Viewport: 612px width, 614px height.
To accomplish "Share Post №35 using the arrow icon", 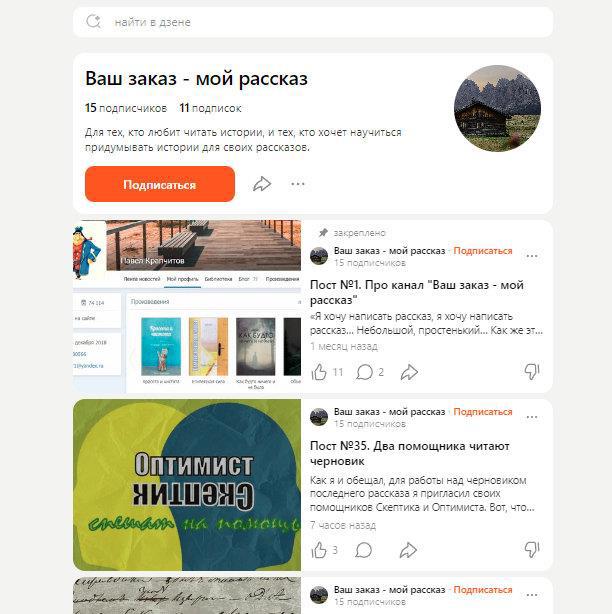I will [x=408, y=550].
